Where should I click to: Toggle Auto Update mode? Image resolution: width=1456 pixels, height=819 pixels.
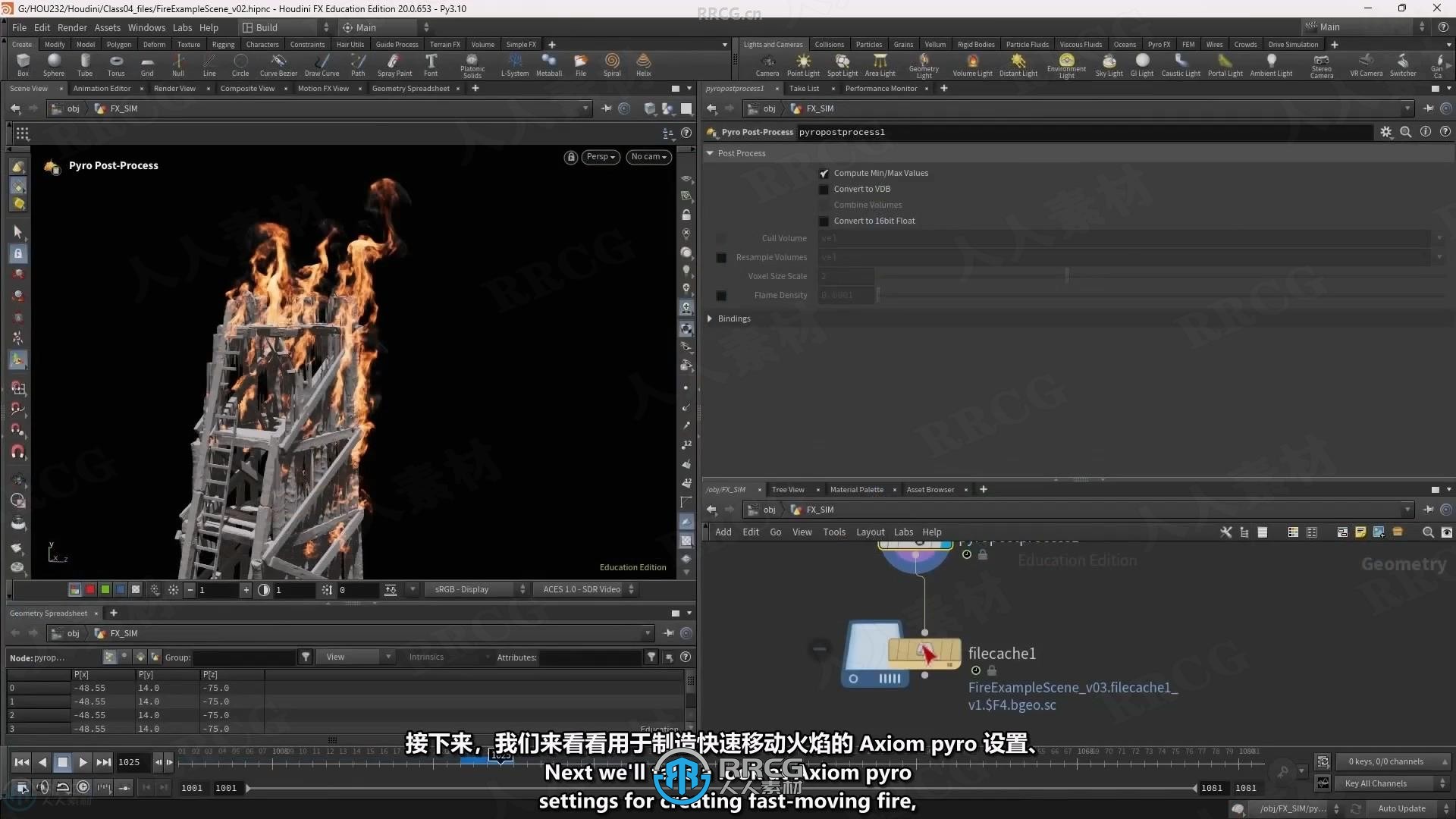pyautogui.click(x=1401, y=808)
